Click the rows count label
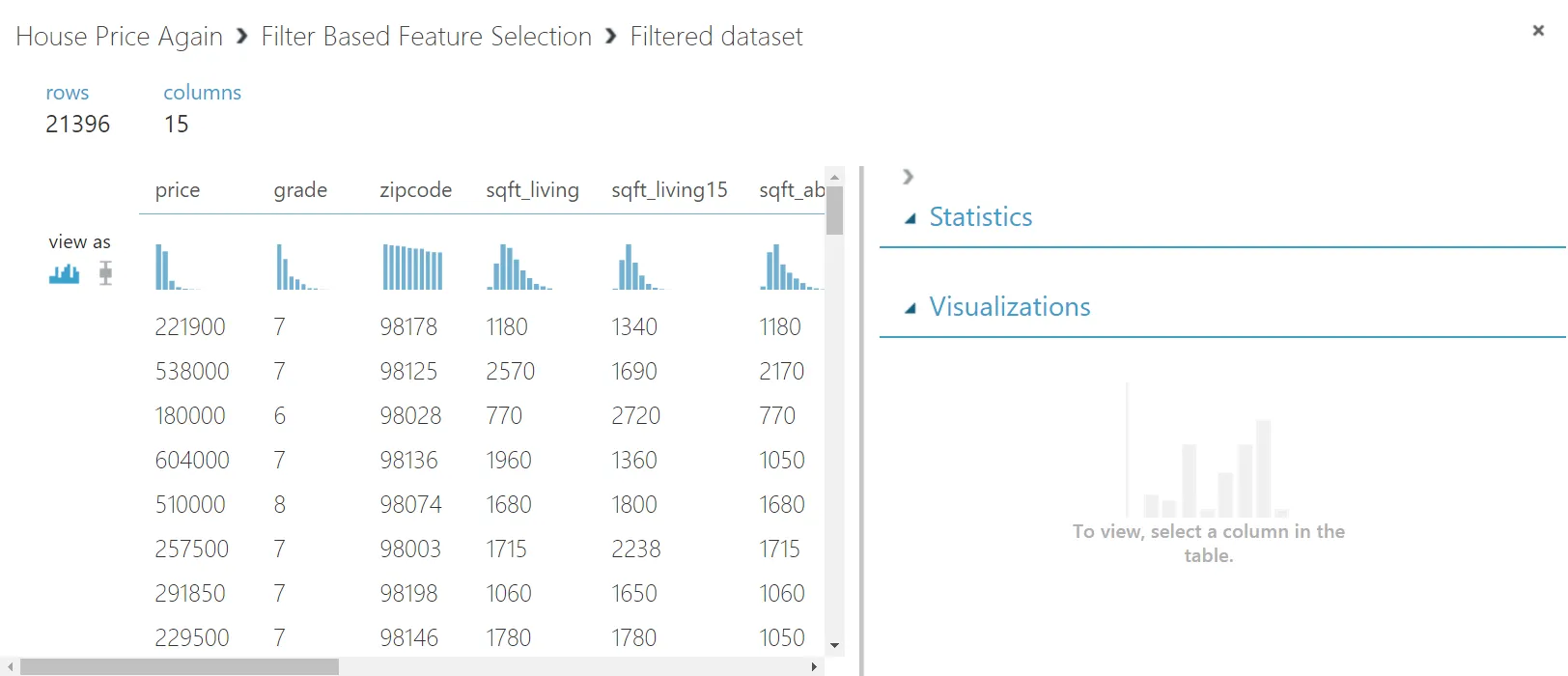Screen dimensions: 1568x676 tap(68, 93)
